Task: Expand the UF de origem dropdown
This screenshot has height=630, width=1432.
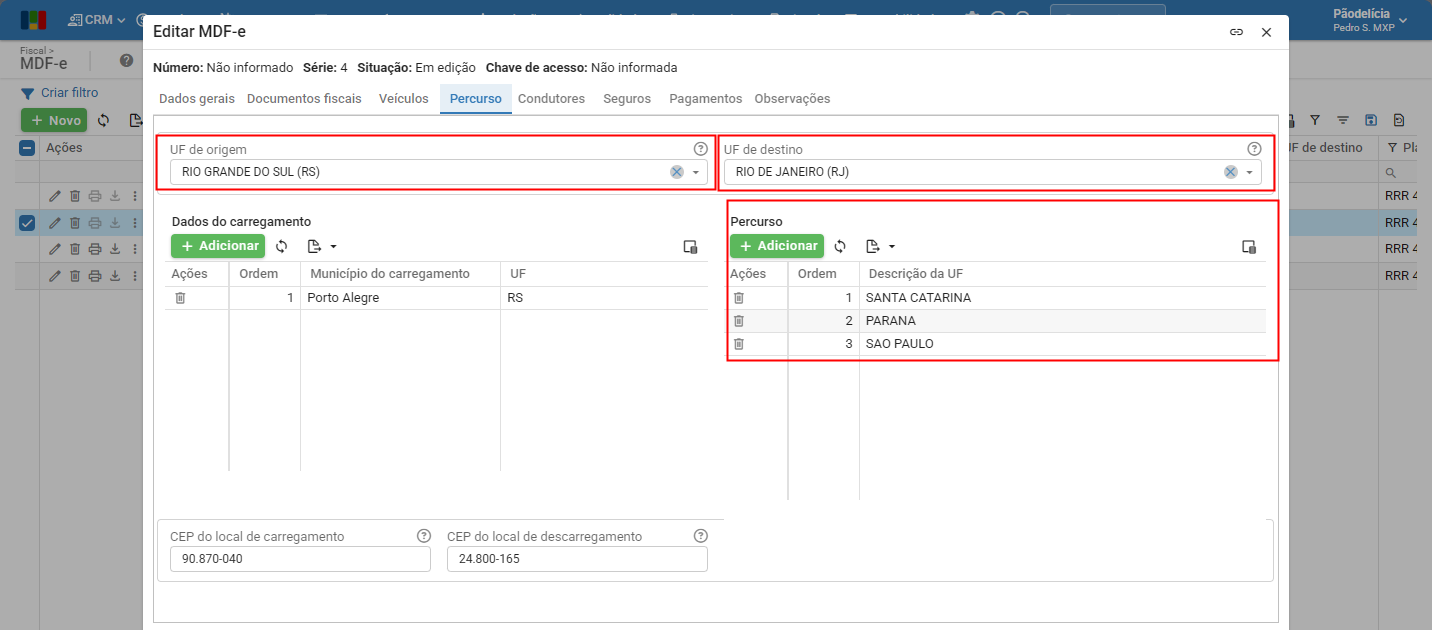Action: (x=696, y=172)
